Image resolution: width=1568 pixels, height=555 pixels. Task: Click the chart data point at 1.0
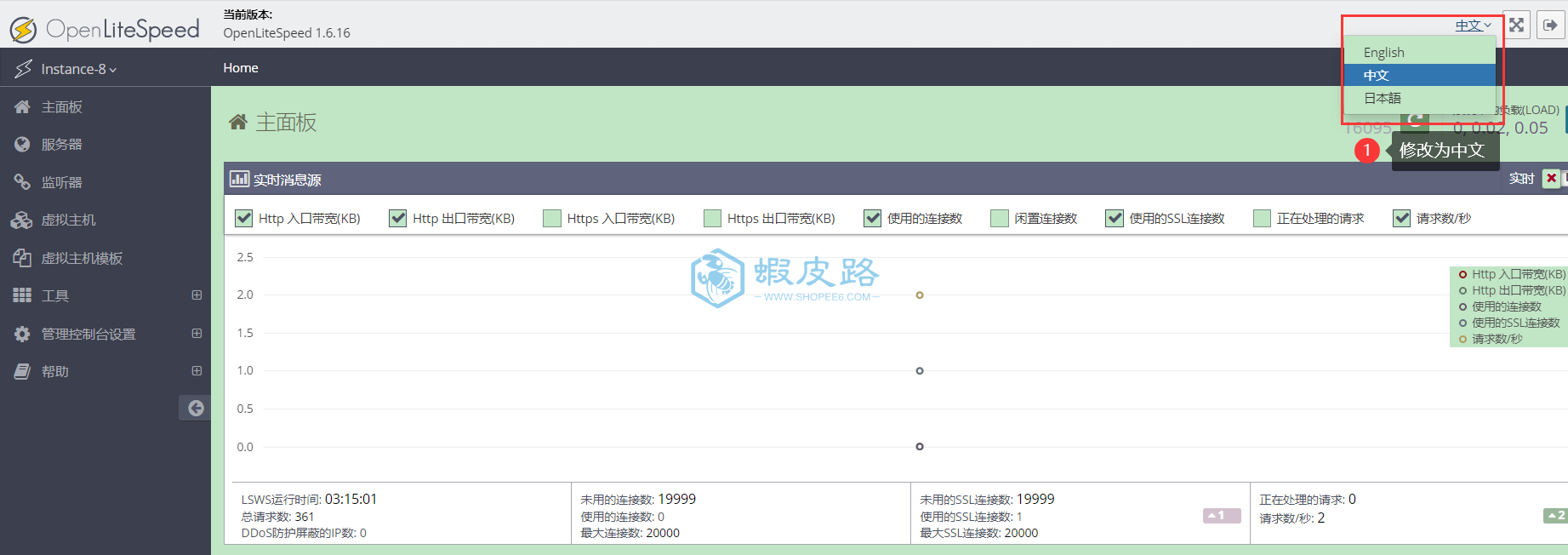(920, 371)
